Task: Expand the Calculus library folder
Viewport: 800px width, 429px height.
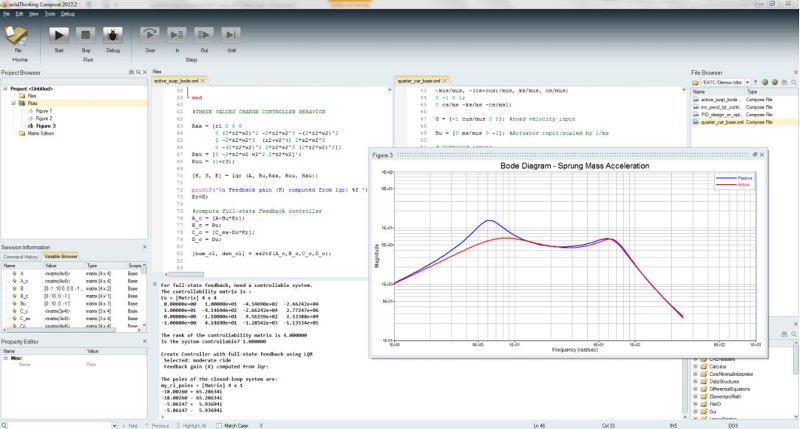Action: point(695,364)
